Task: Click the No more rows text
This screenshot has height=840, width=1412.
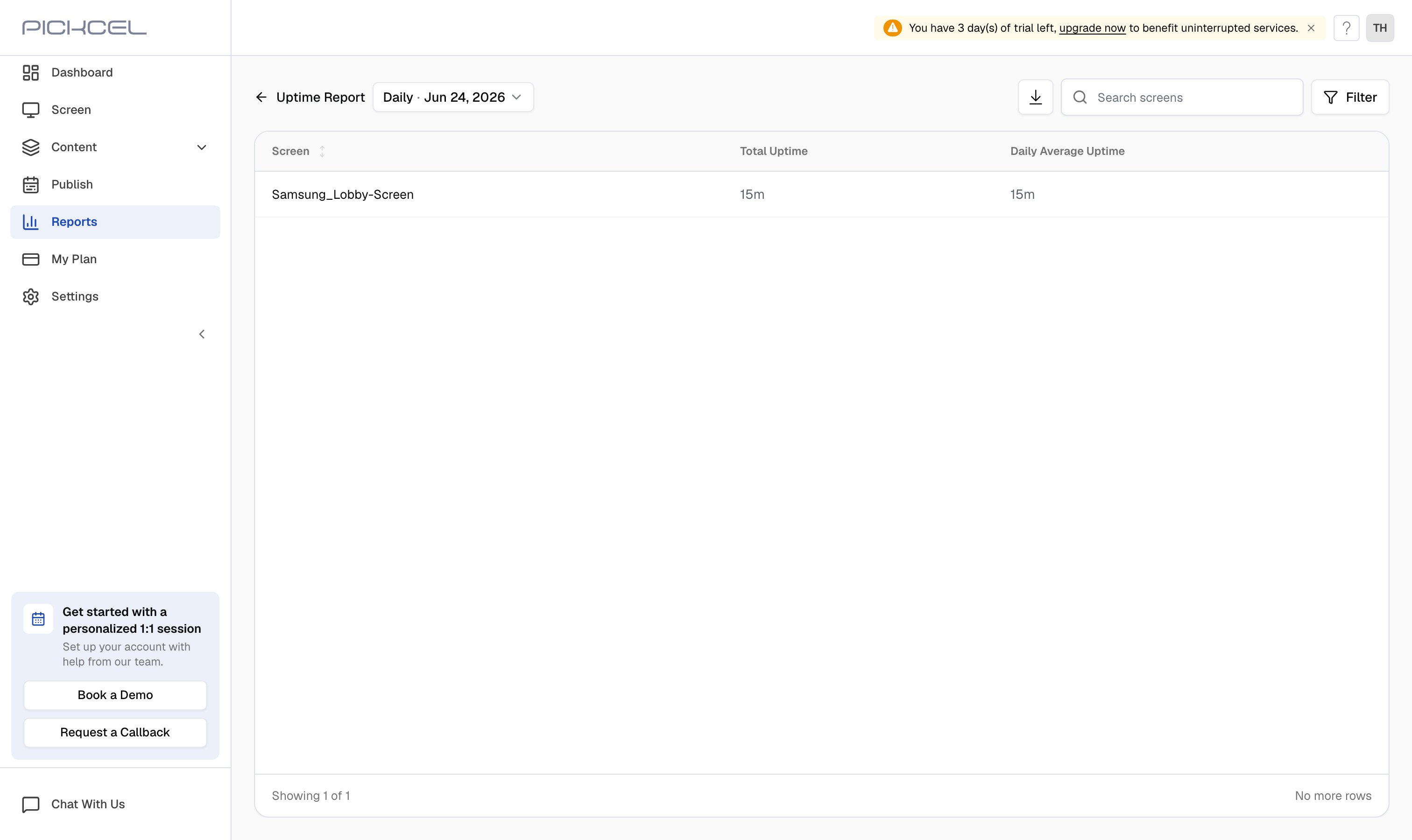Action: (1333, 796)
